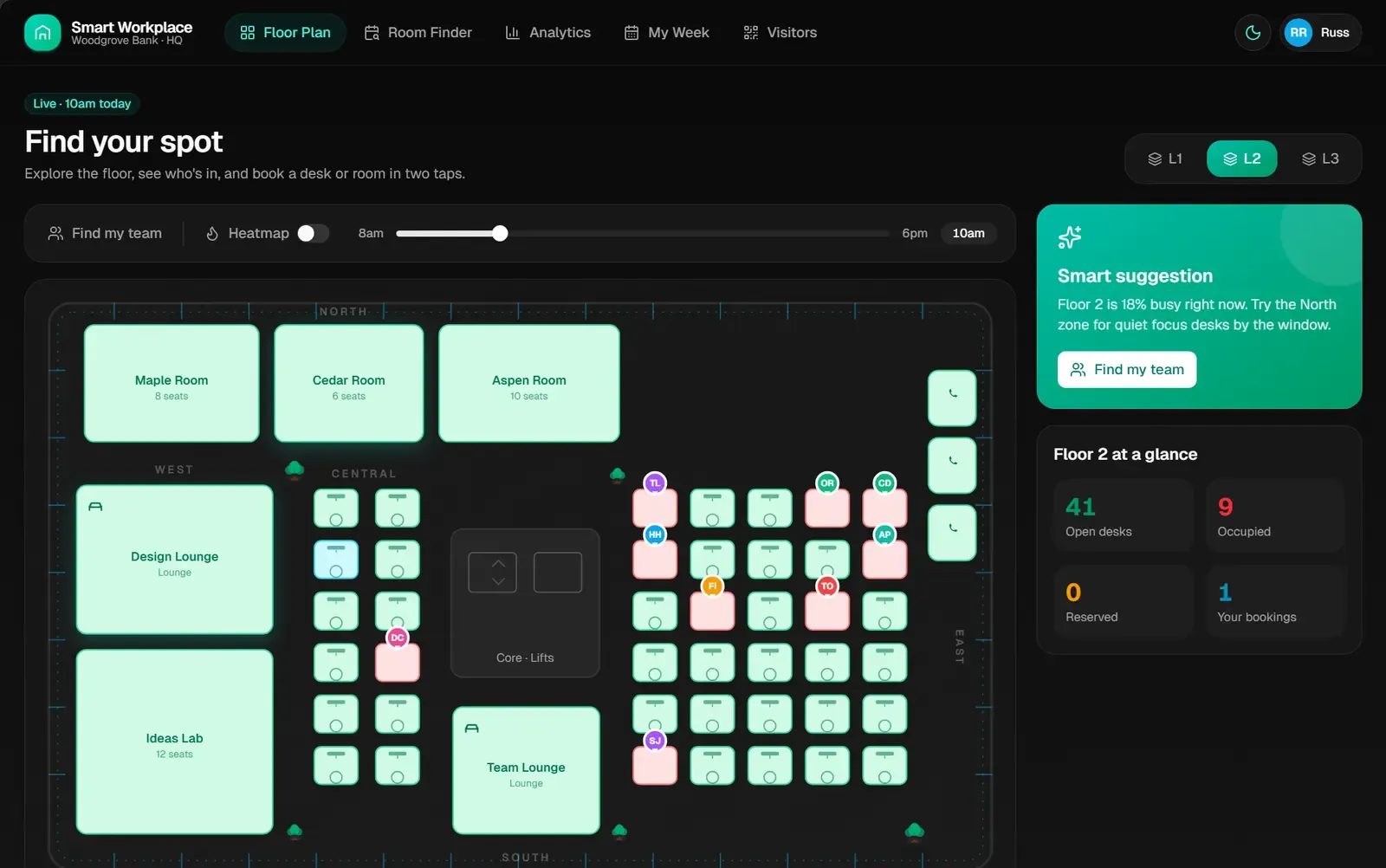Click the Your bookings stat card
The image size is (1386, 868).
click(x=1275, y=602)
